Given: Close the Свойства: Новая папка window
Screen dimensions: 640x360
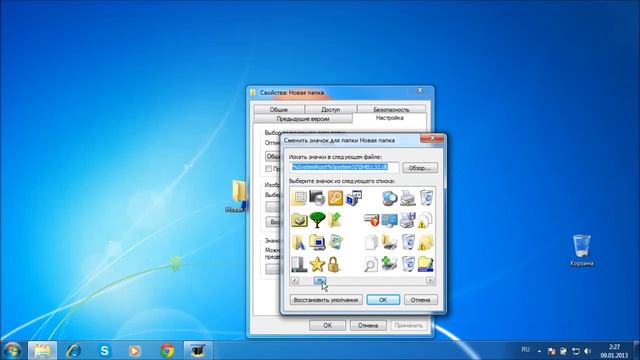Looking at the screenshot, I should 420,90.
